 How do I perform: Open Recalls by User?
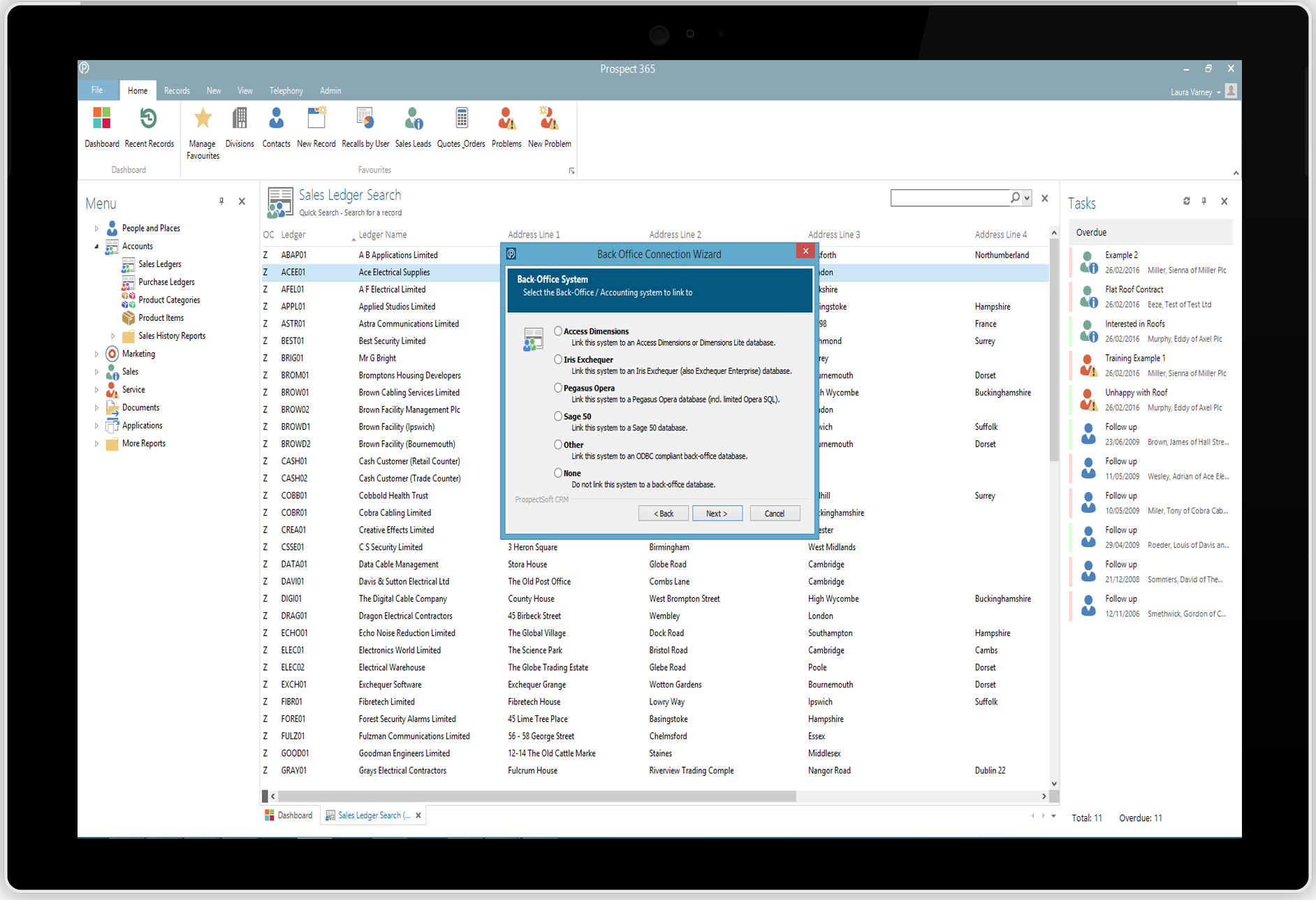365,126
